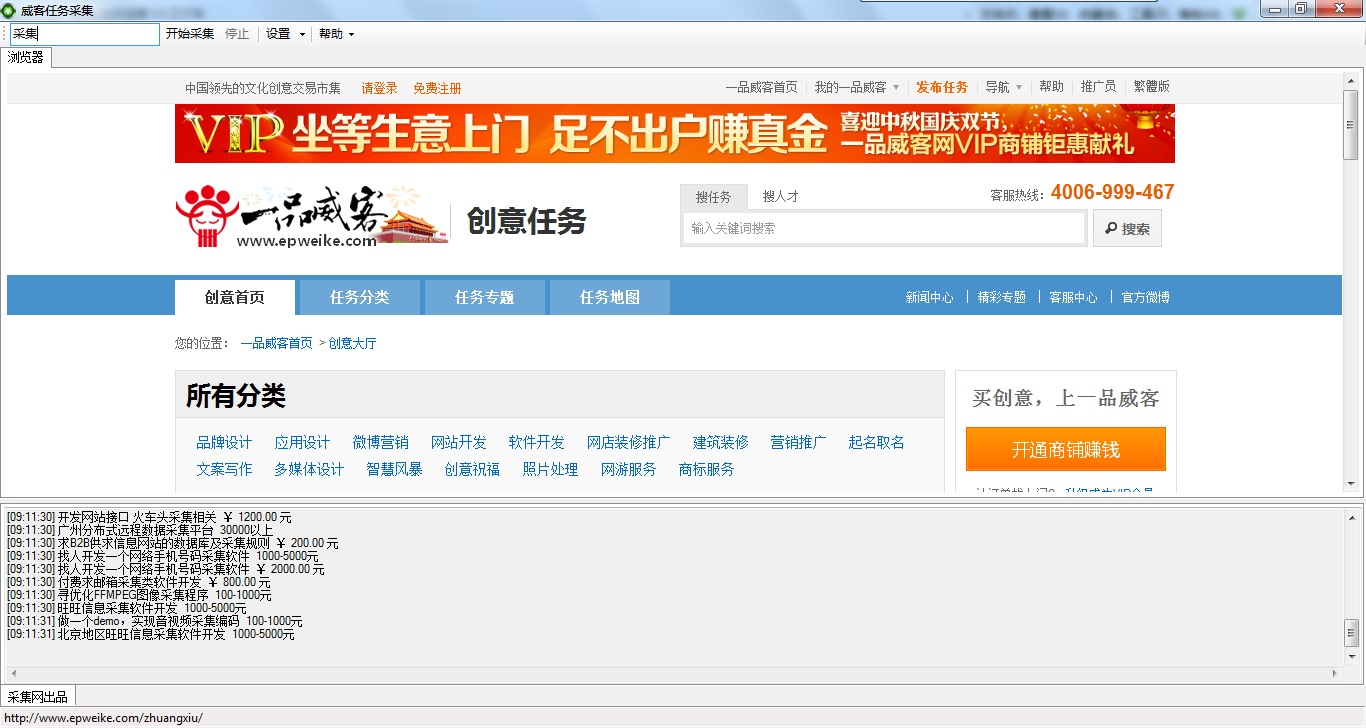This screenshot has width=1366, height=728.
Task: Open the 软件开发 category link
Action: coord(536,442)
